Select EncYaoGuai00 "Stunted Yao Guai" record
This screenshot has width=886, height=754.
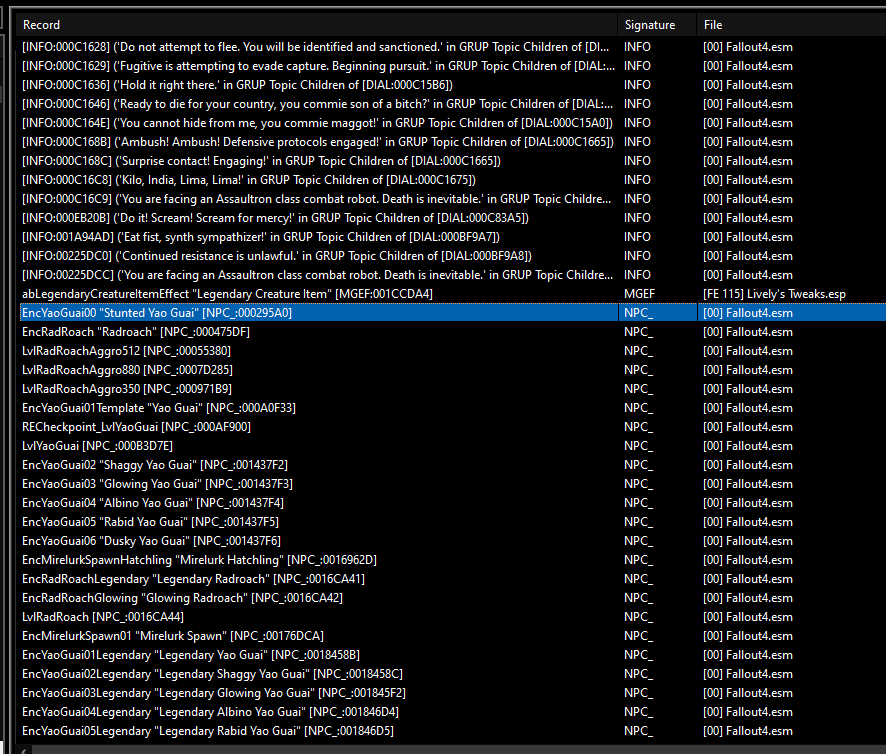[x=452, y=313]
